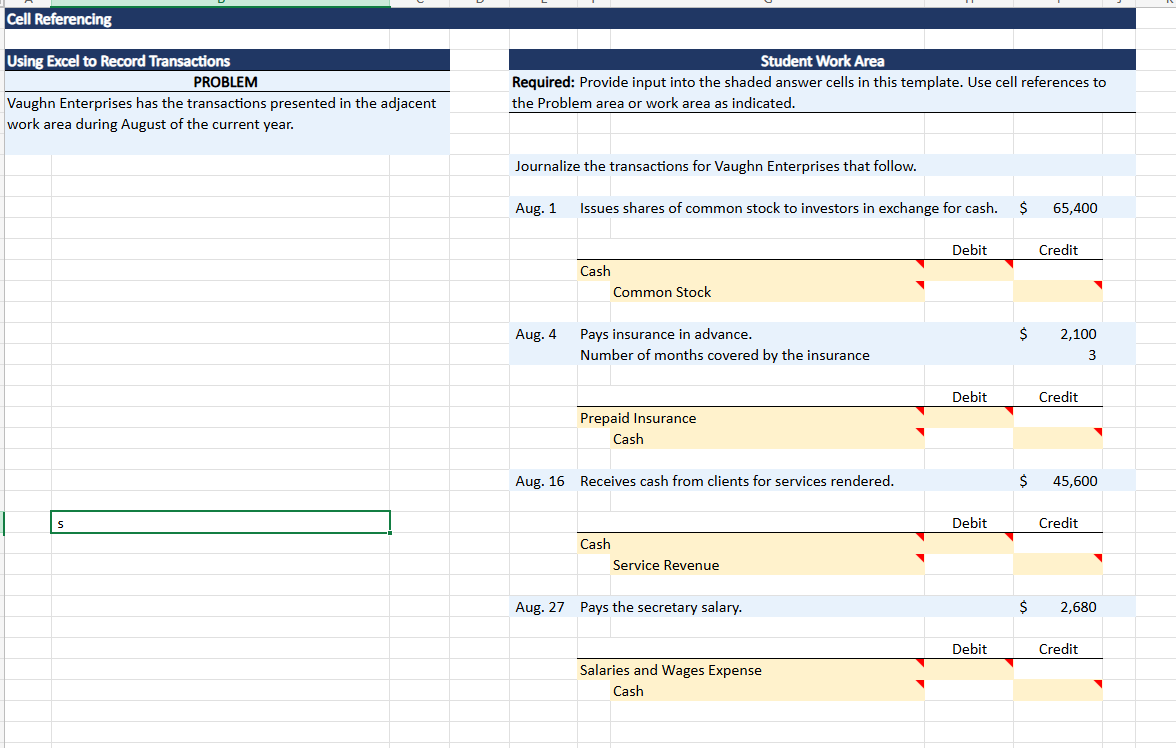The image size is (1176, 748).
Task: Select the Student Work Area header cell
Action: coord(820,60)
